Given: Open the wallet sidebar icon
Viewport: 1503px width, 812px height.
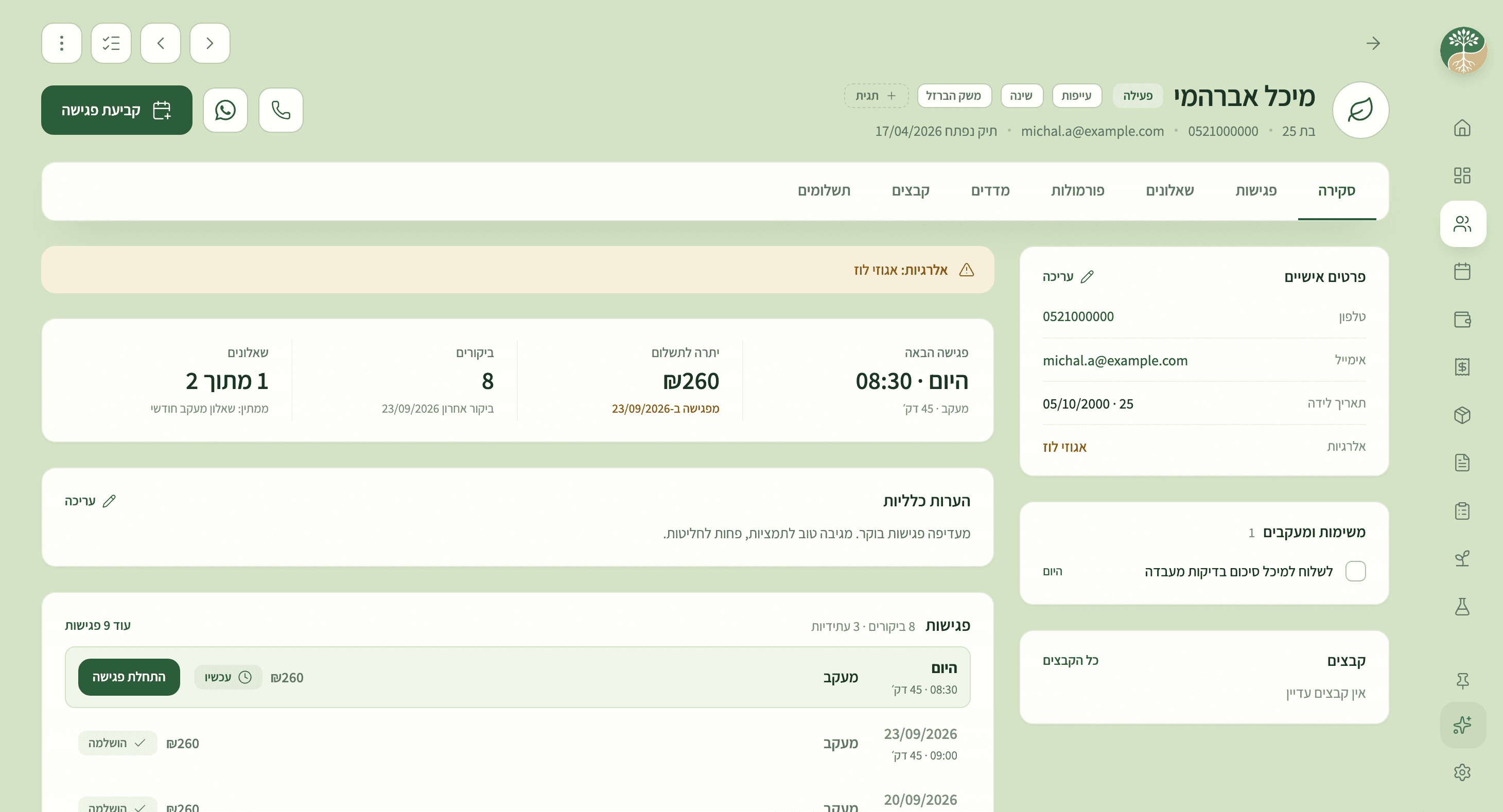Looking at the screenshot, I should [x=1462, y=319].
